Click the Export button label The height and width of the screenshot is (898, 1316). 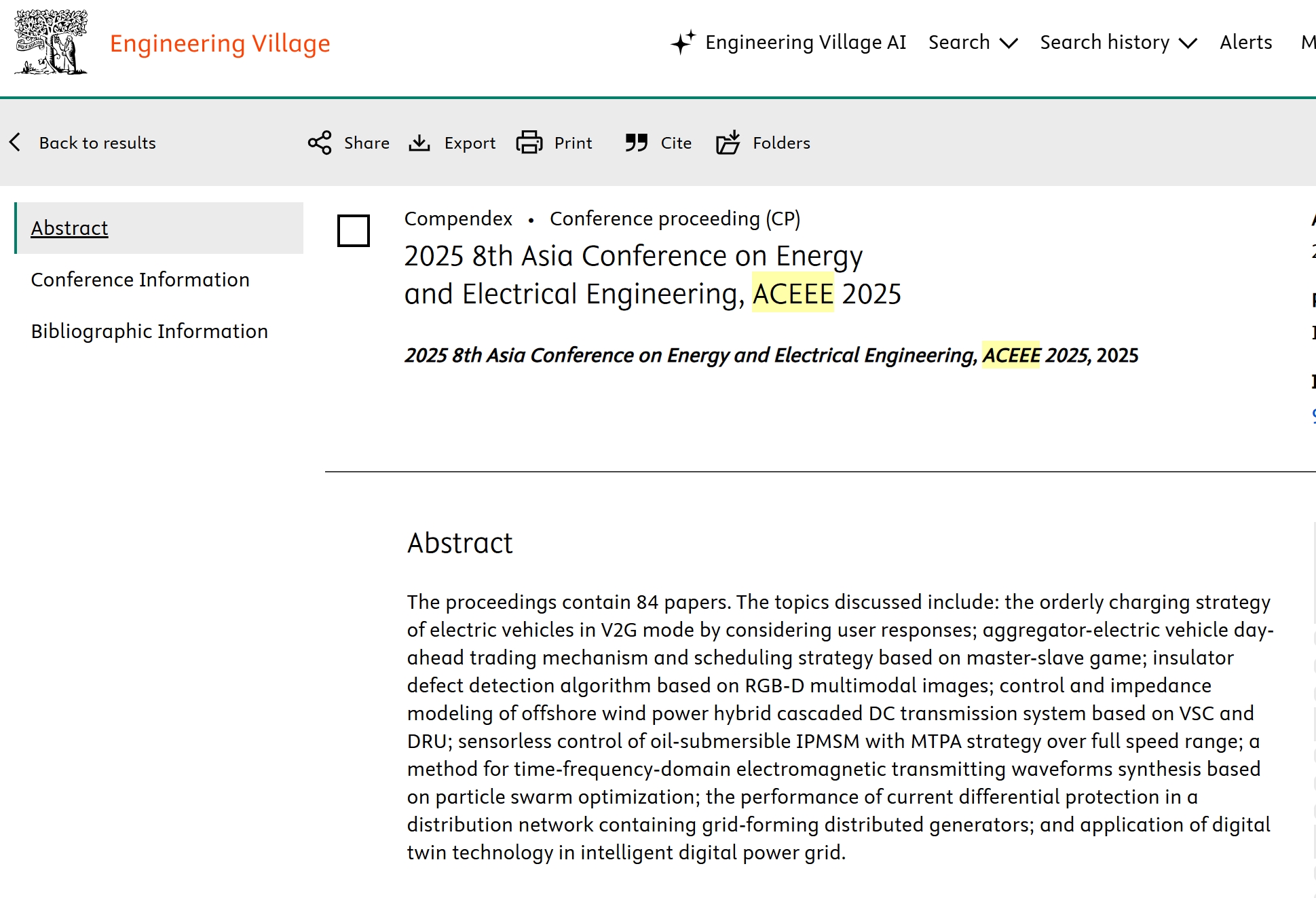[x=470, y=143]
